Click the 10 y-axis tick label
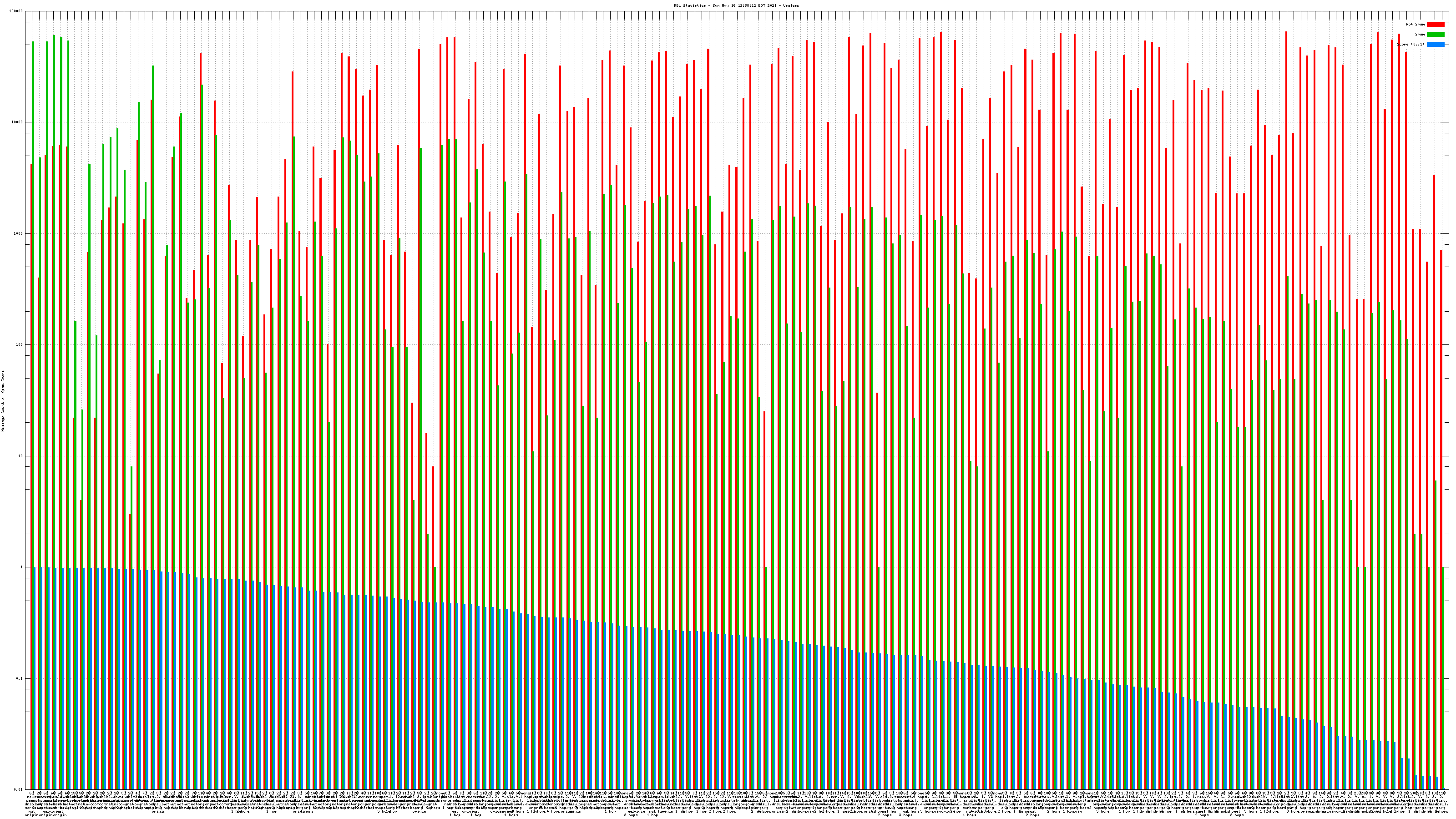 [x=21, y=456]
